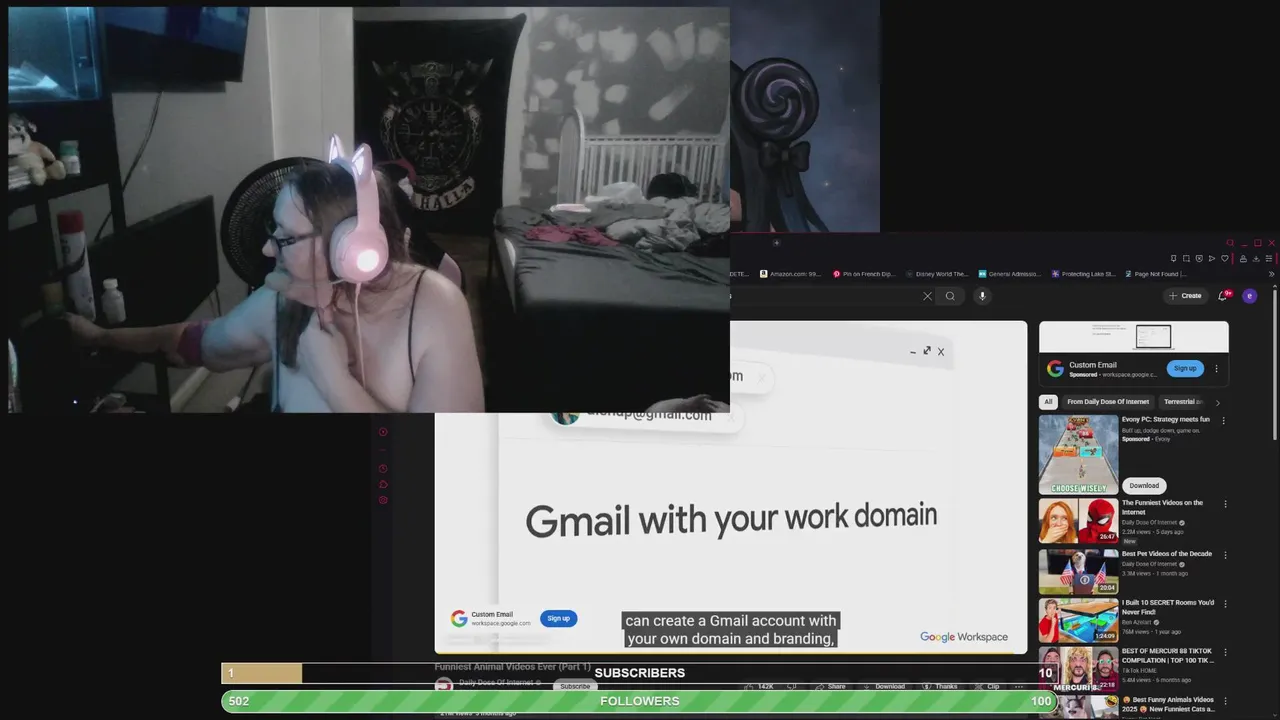Open the ad blocker shield icon
Image resolution: width=1280 pixels, height=720 pixels.
click(1199, 258)
